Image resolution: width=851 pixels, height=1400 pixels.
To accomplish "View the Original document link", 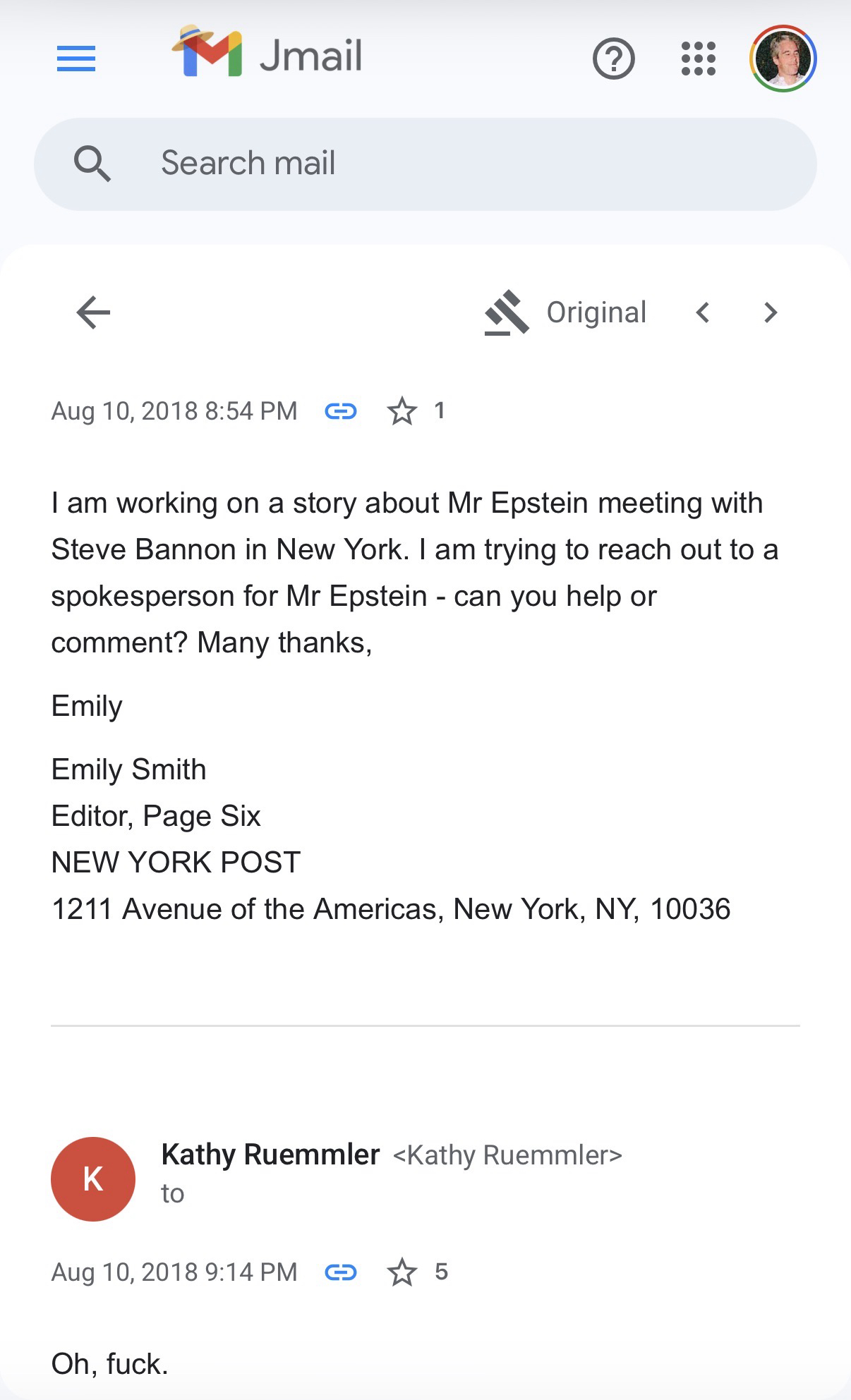I will coord(596,312).
